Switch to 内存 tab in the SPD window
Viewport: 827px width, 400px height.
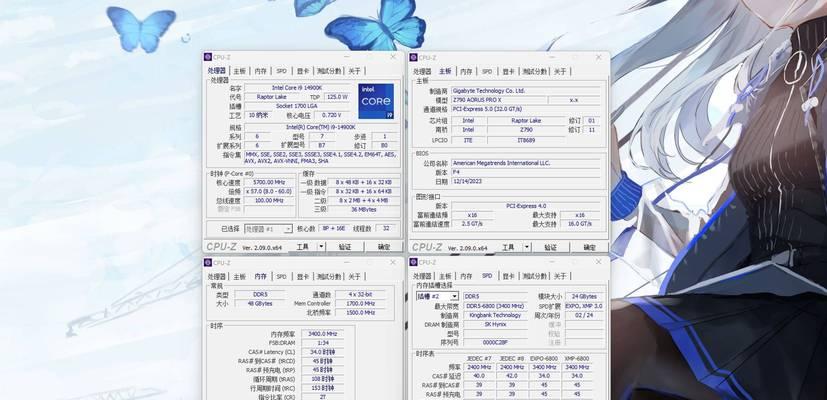pyautogui.click(x=466, y=276)
